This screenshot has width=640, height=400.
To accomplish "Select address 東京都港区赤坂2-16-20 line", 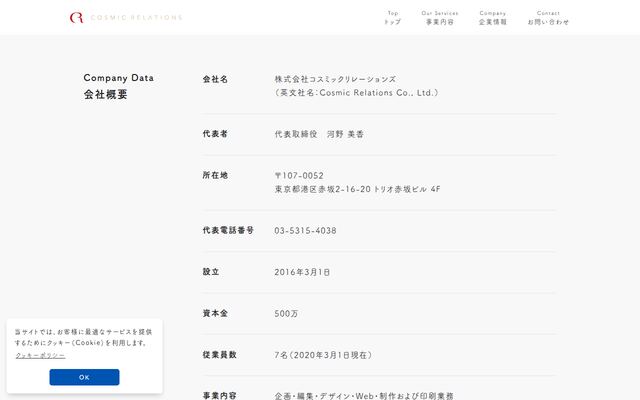I will point(358,189).
